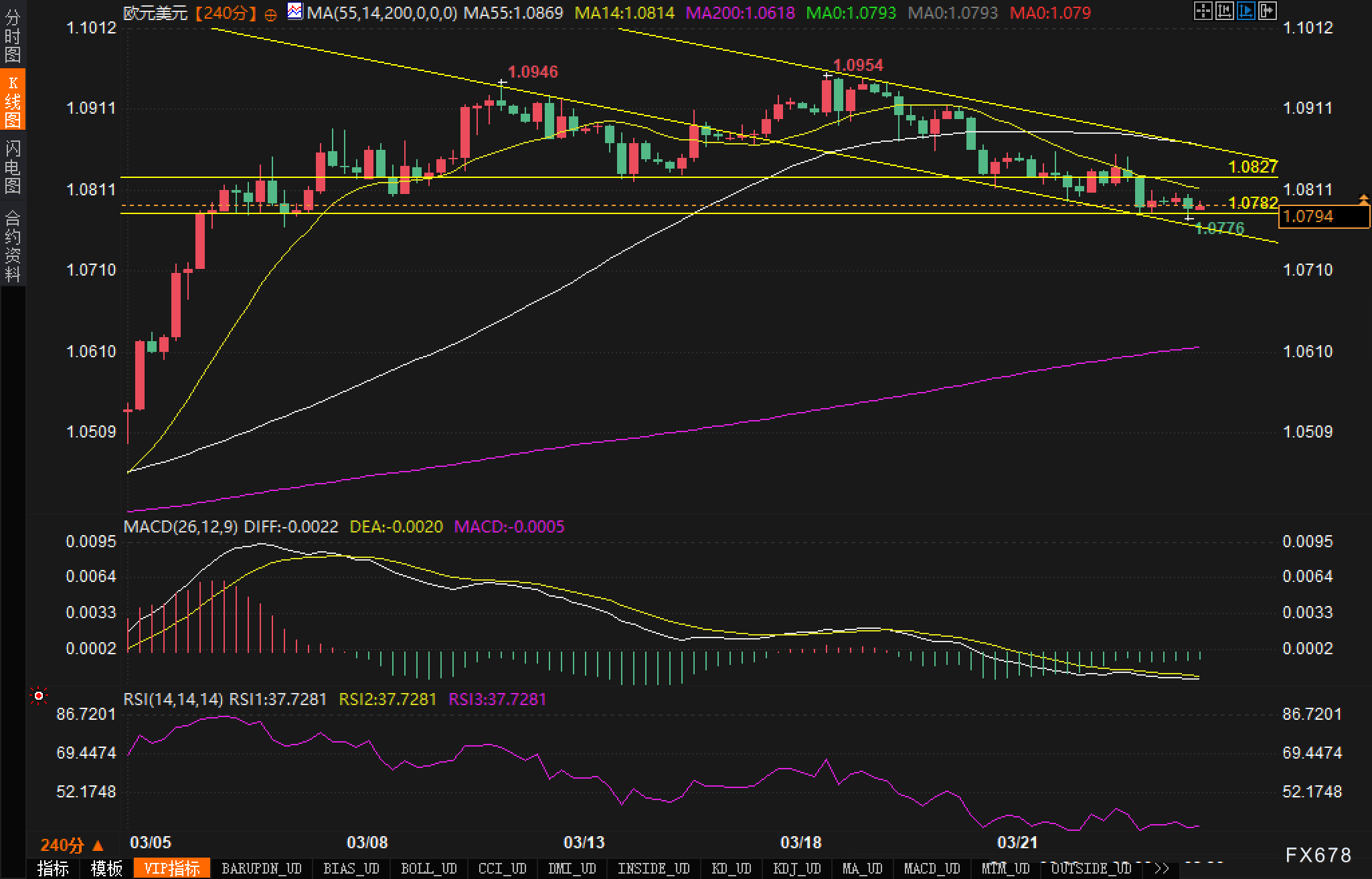Click the 指标 tab at bottom left

(x=53, y=868)
